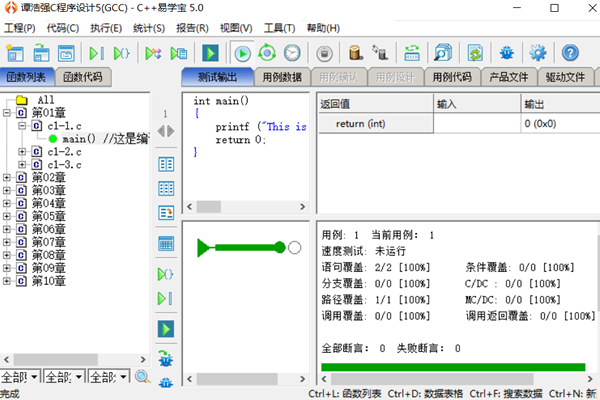Open the 执行(E) menu
This screenshot has height=400, width=600.
[x=106, y=28]
